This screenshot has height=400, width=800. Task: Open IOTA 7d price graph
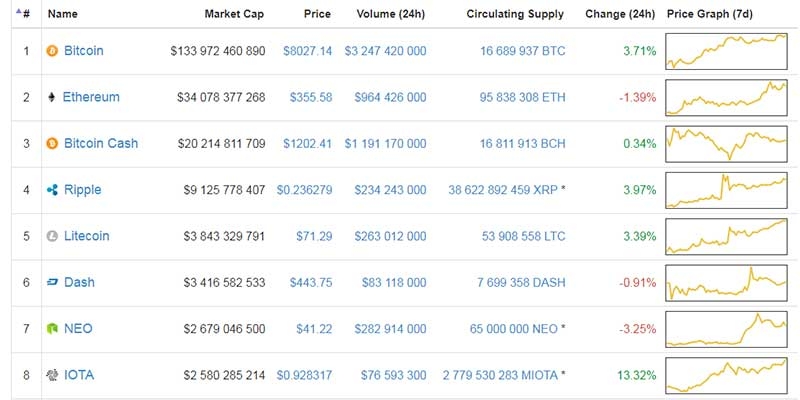point(726,375)
